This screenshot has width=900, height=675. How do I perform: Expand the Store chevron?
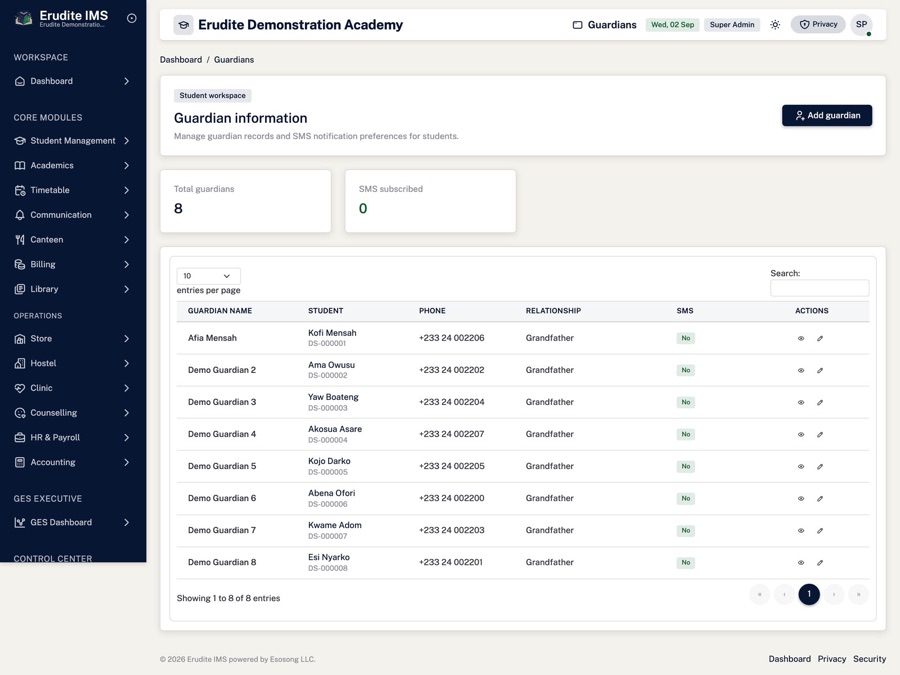pos(126,339)
